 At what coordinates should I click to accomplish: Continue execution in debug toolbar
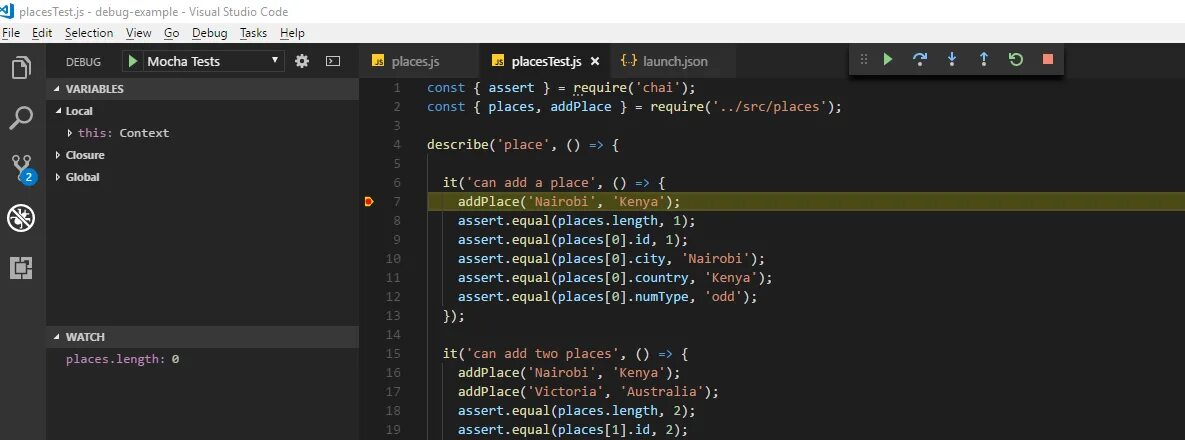pyautogui.click(x=888, y=59)
